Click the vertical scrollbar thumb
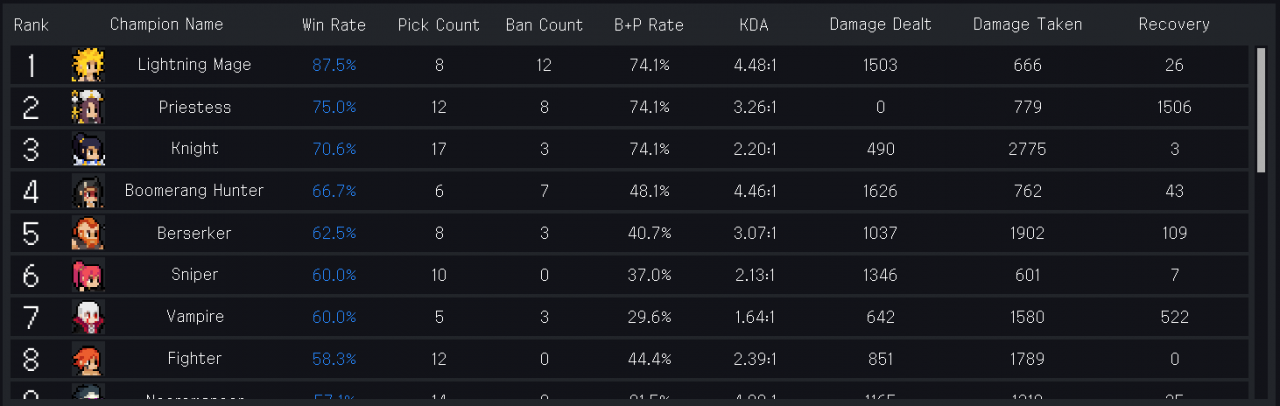The height and width of the screenshot is (406, 1280). (x=1261, y=110)
